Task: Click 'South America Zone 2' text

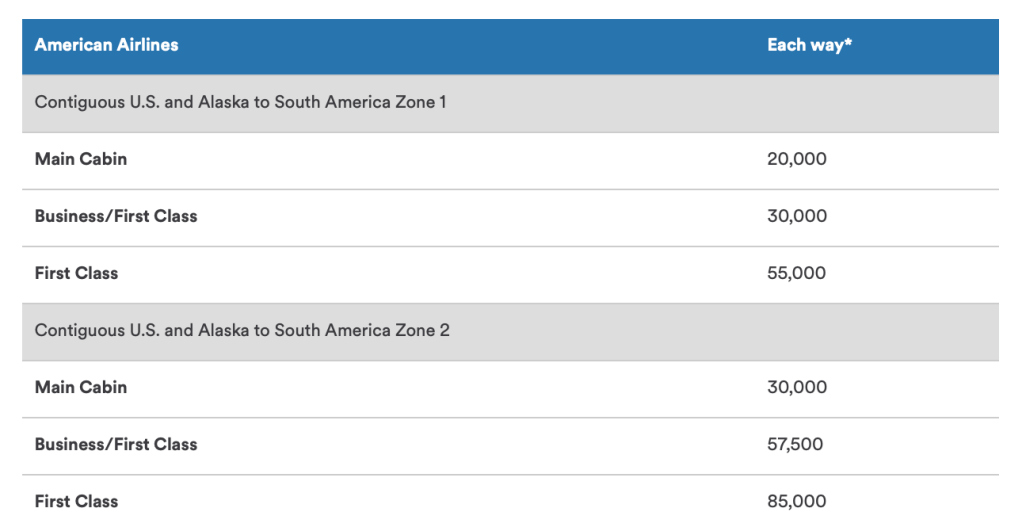Action: coord(362,330)
